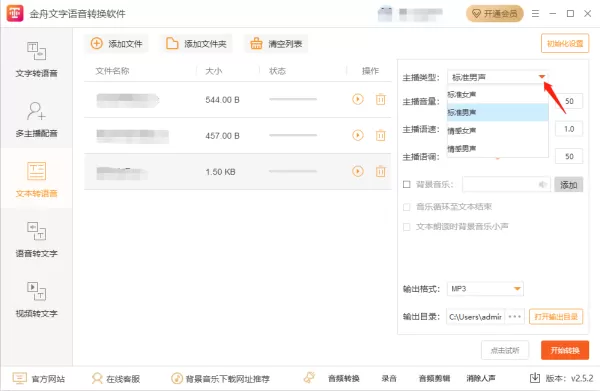Screen dimensions: 600x391
Task: Select the 1.50 KB file row
Action: [x=238, y=171]
